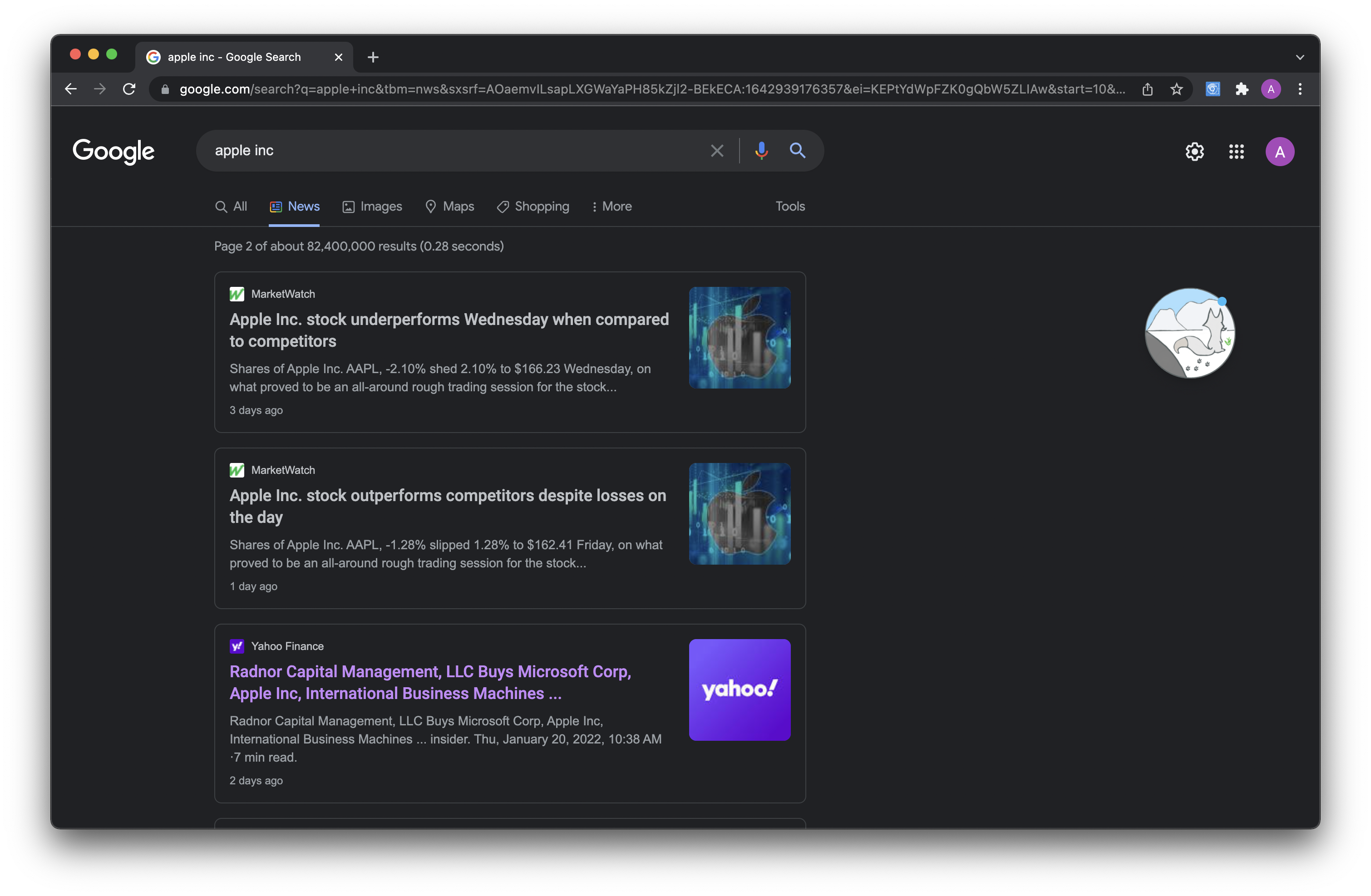Open the Google apps grid
Screen dimensions: 1371x896
pos(1236,152)
